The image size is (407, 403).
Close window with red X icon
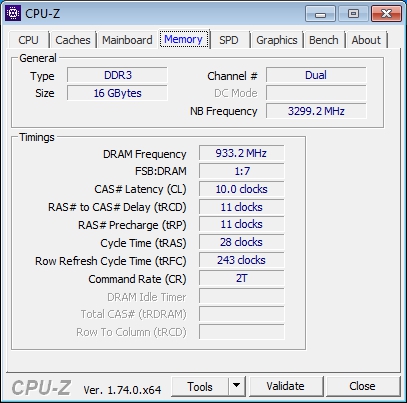pyautogui.click(x=386, y=14)
